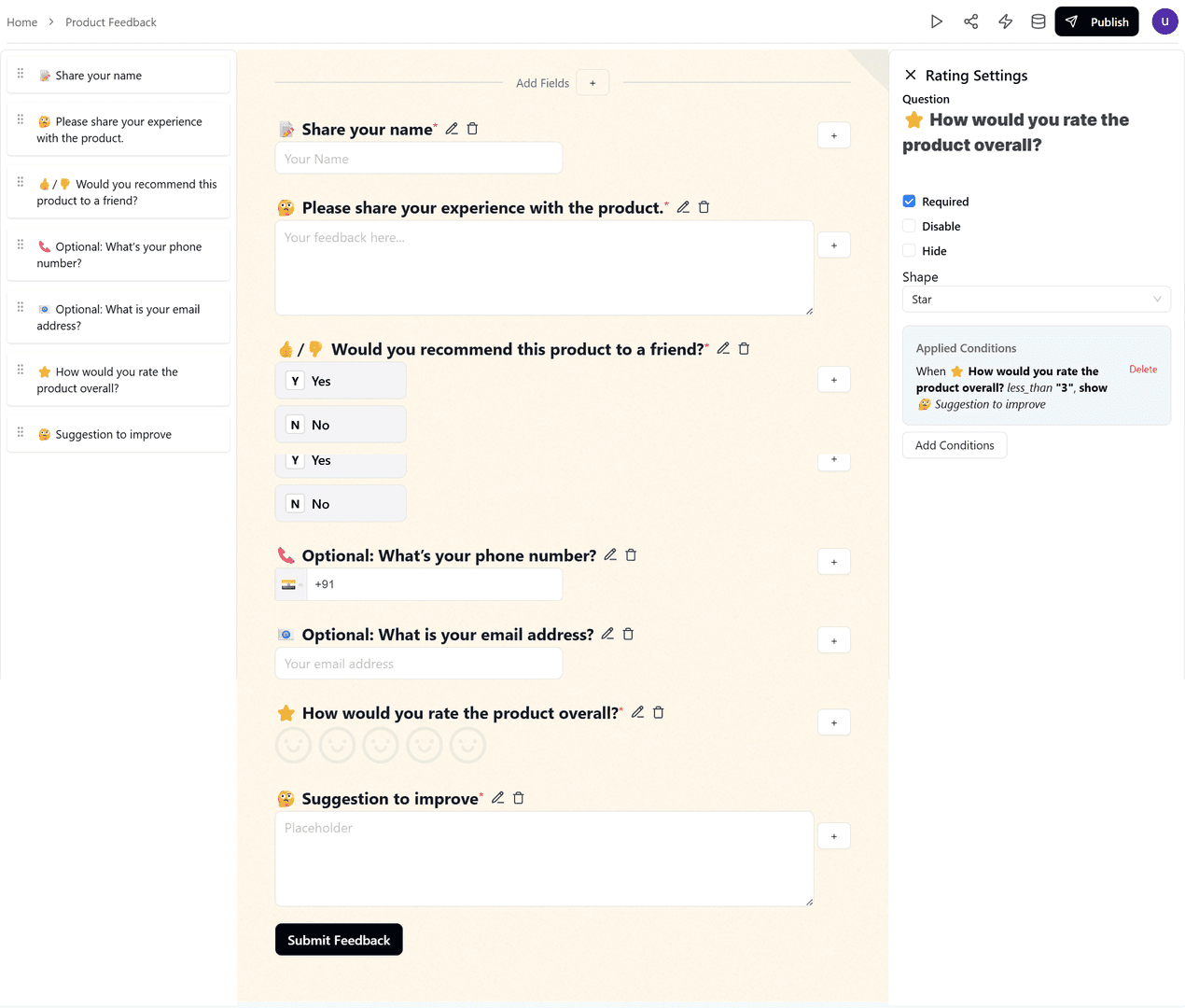Image resolution: width=1185 pixels, height=1008 pixels.
Task: Go to Home breadcrumb
Action: tap(22, 22)
